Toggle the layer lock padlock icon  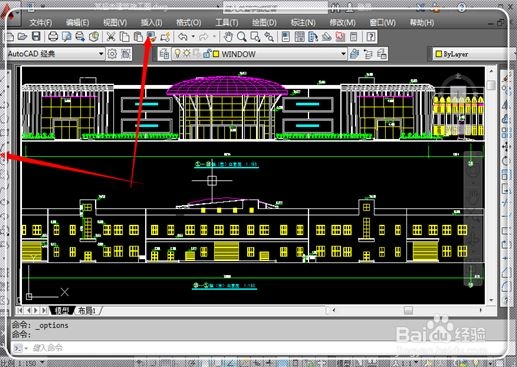tap(207, 53)
